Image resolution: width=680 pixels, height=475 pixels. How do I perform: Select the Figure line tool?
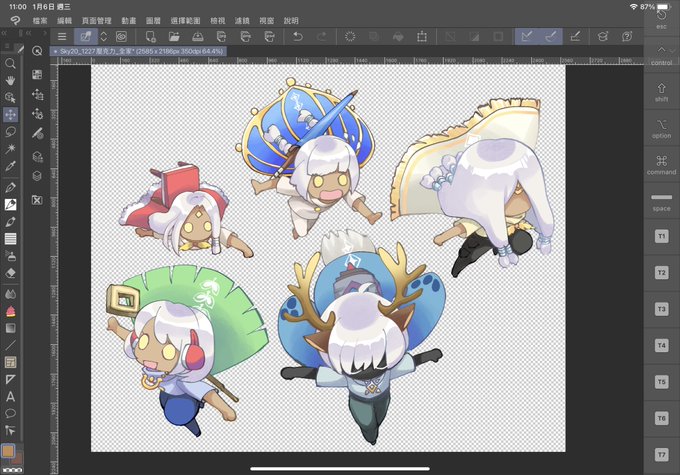point(10,345)
